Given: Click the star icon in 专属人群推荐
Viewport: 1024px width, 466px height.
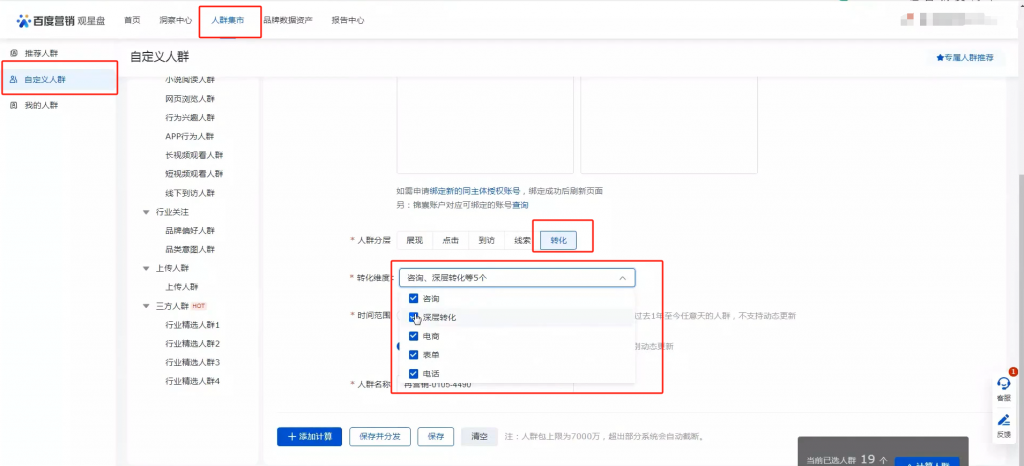Looking at the screenshot, I should click(940, 58).
